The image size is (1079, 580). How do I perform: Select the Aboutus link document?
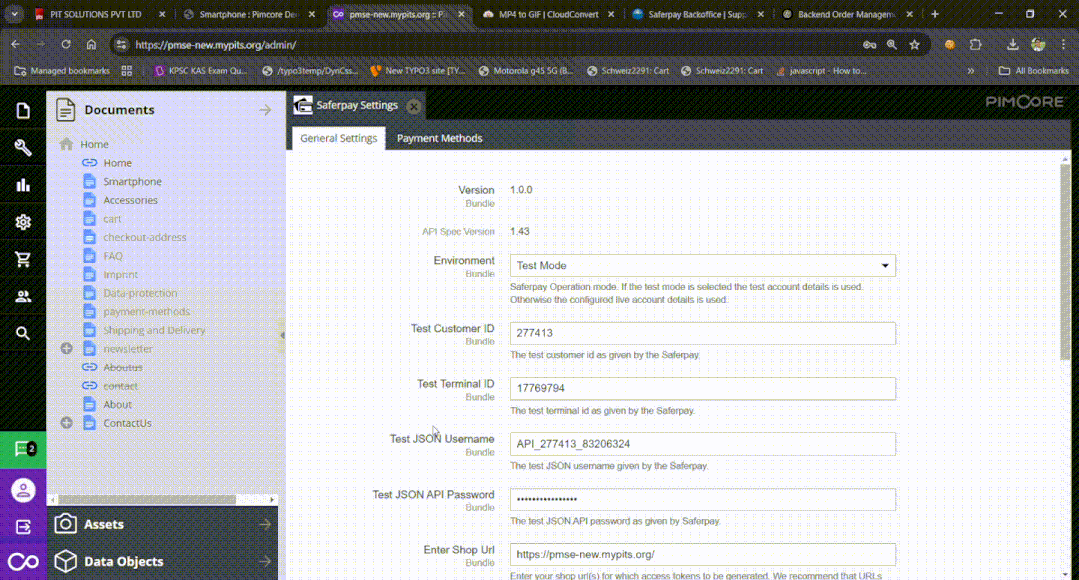click(122, 367)
